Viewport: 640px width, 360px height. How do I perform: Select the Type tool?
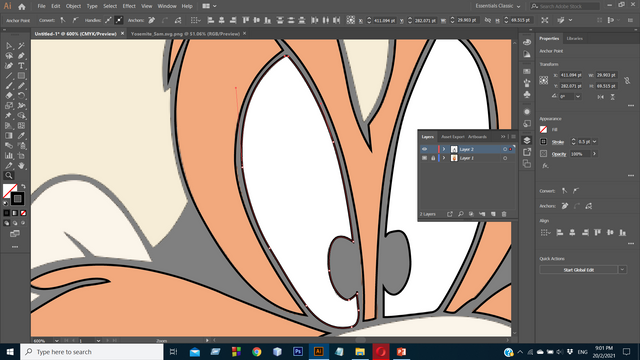click(x=21, y=66)
